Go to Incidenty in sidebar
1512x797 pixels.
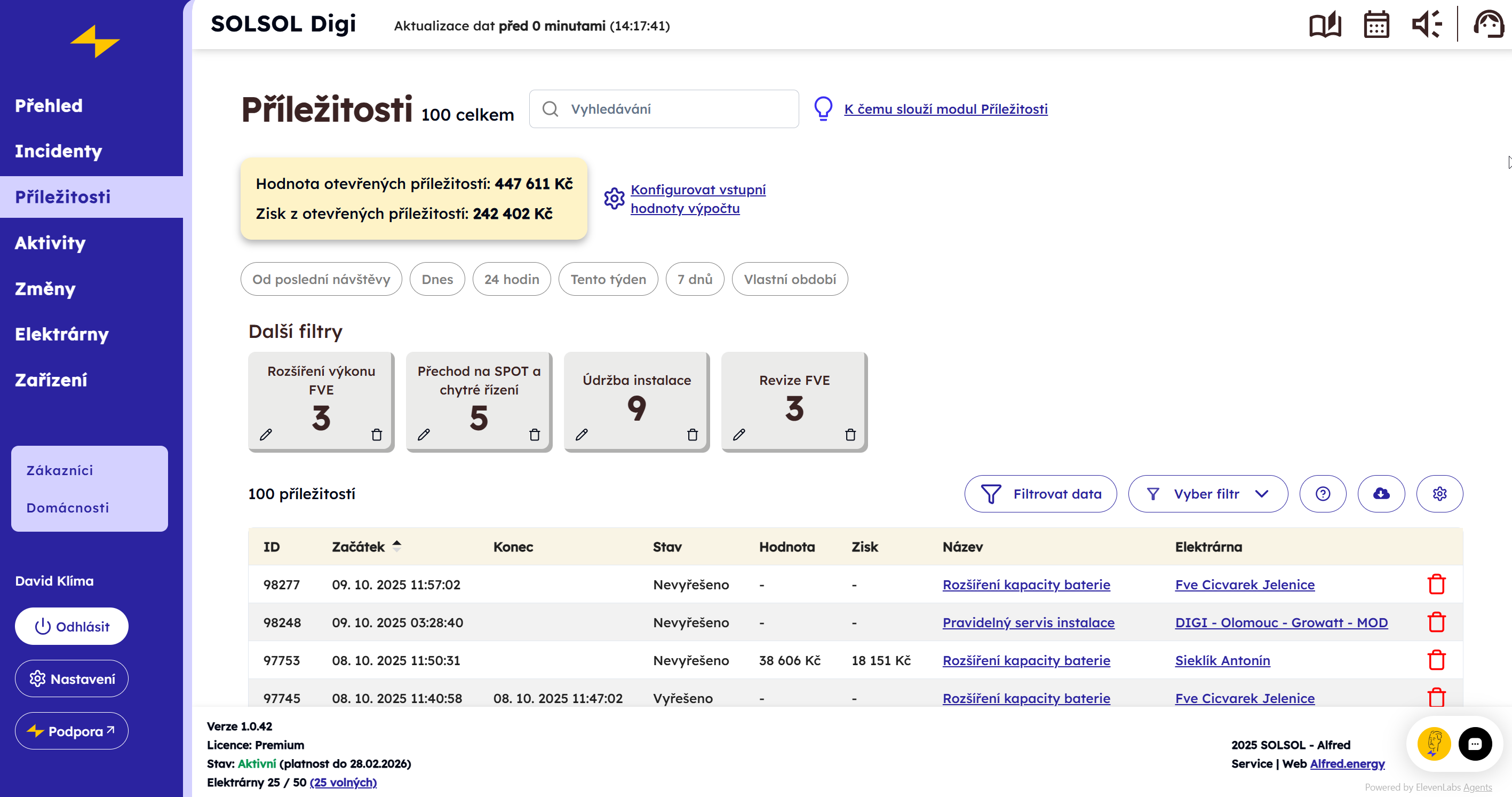point(58,151)
